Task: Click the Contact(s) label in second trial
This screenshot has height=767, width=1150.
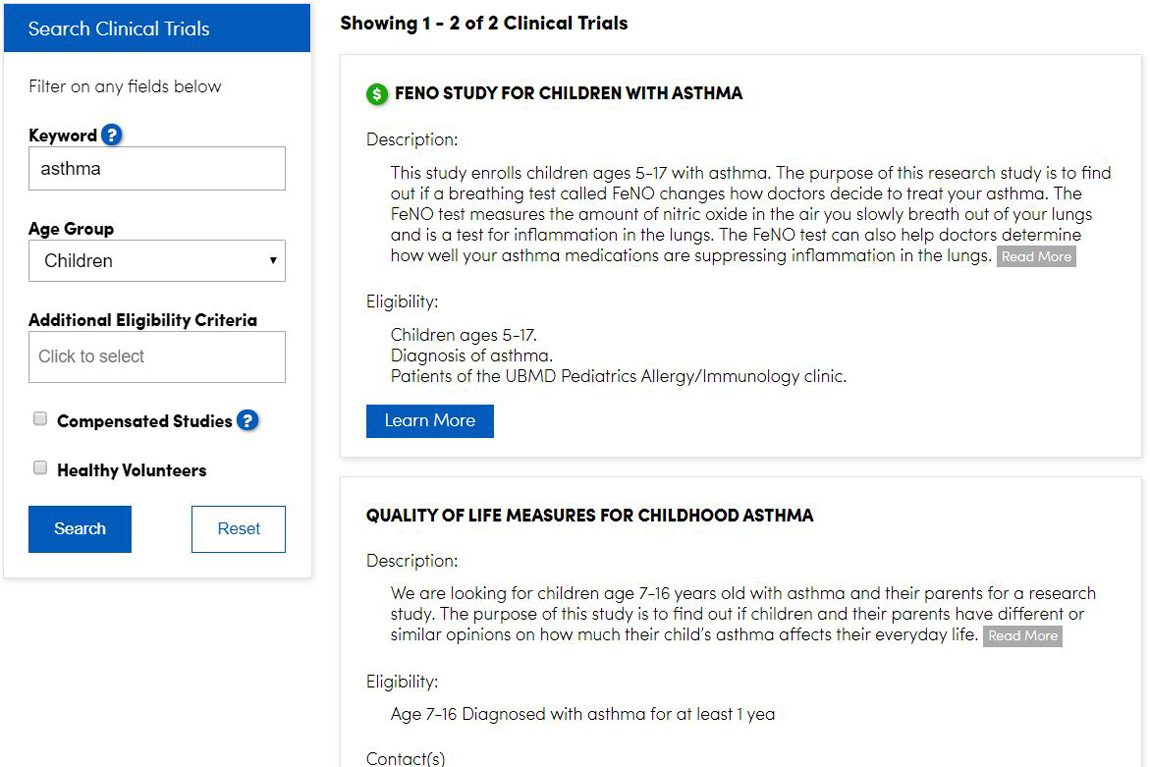Action: point(405,758)
